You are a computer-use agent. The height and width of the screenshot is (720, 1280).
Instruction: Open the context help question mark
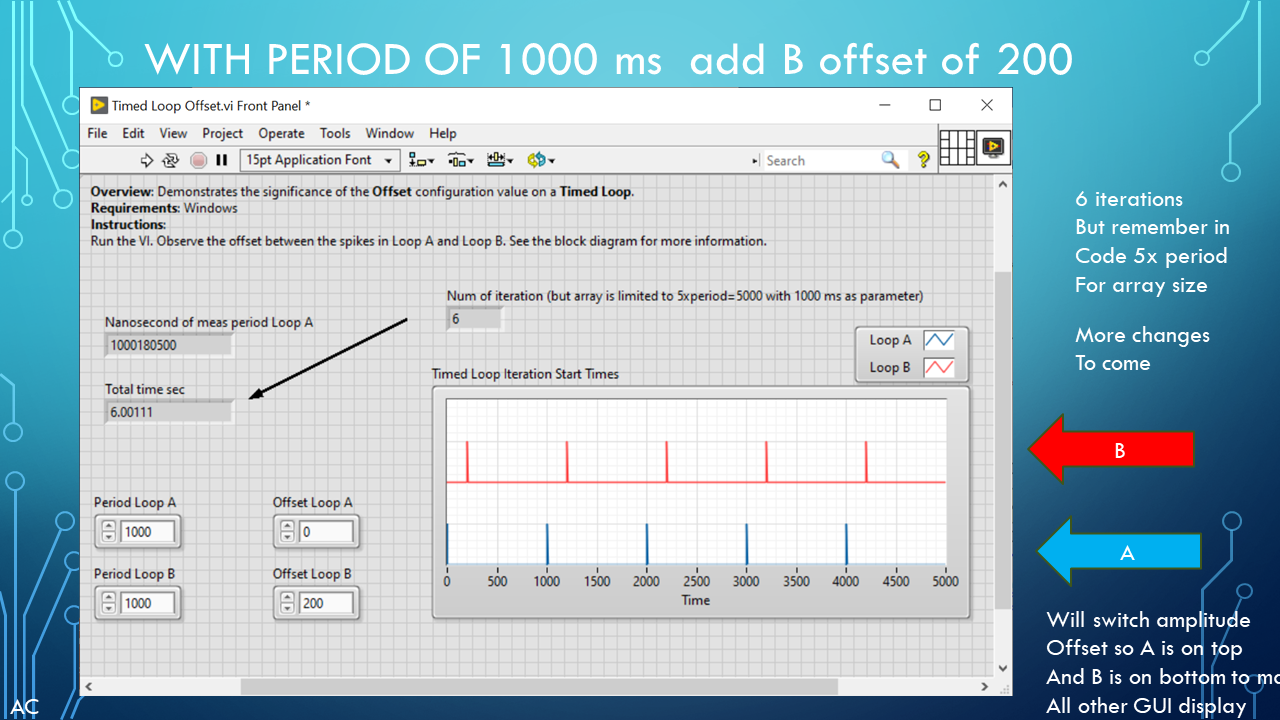click(x=923, y=160)
